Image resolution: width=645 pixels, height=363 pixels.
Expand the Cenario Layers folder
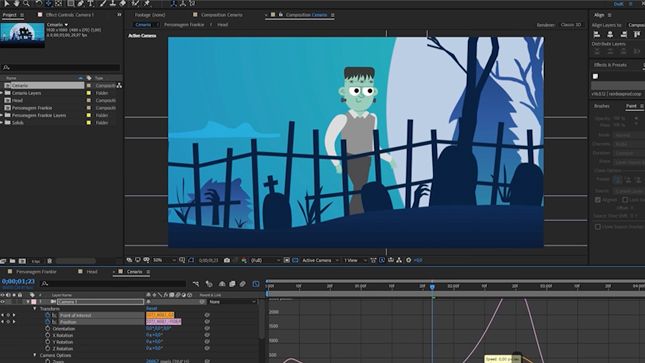pos(2,93)
